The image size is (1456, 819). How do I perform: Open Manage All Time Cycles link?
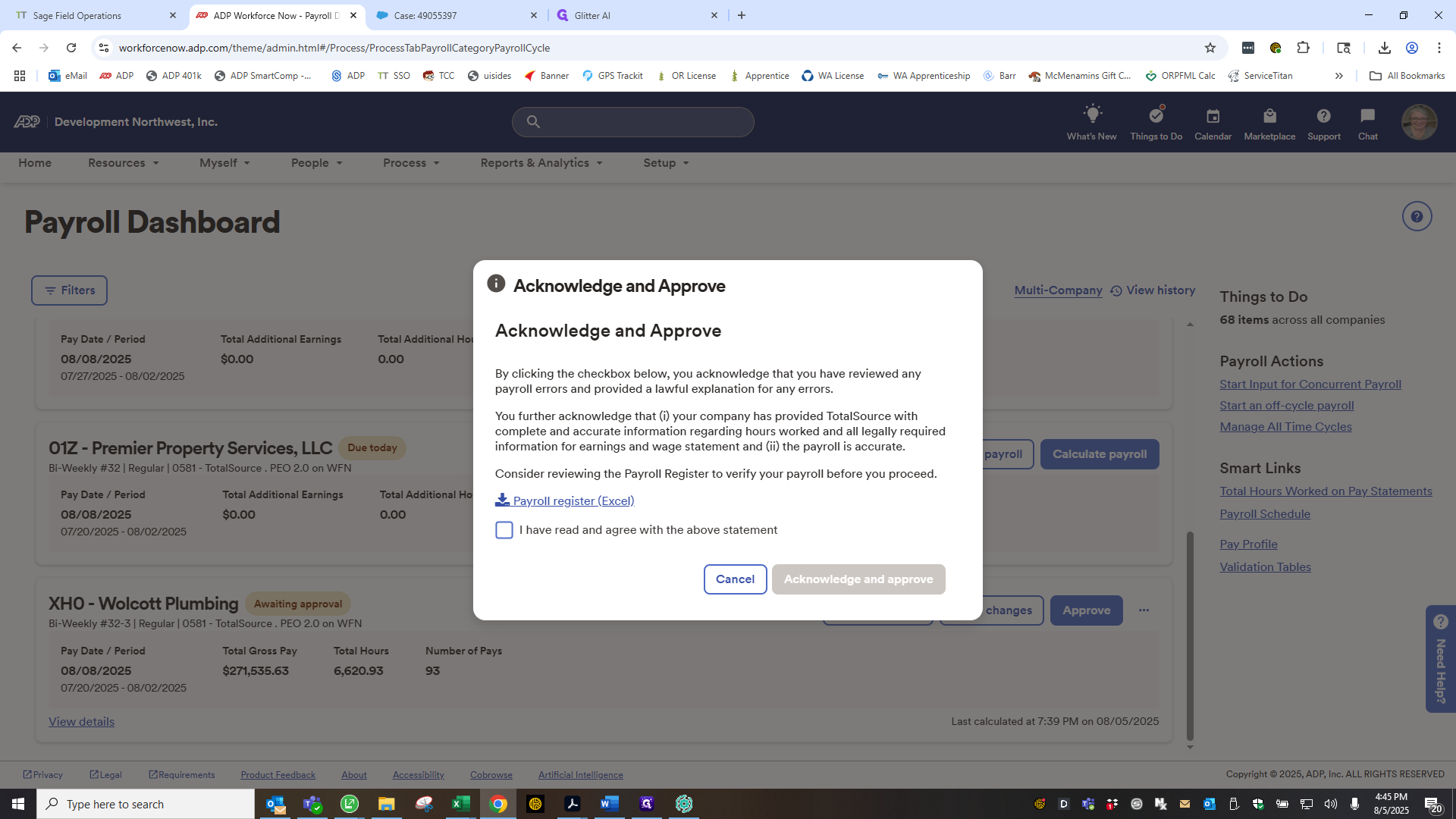point(1285,427)
